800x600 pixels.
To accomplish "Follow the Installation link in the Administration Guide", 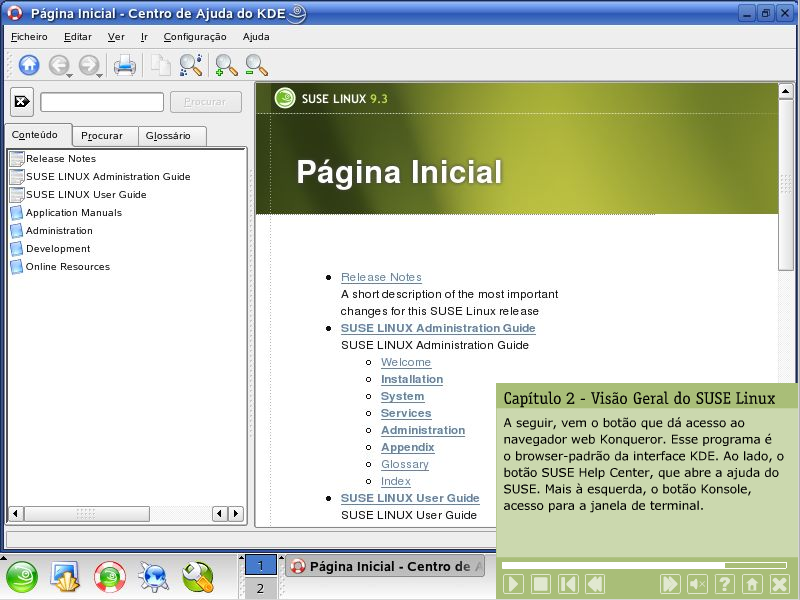I will (411, 379).
